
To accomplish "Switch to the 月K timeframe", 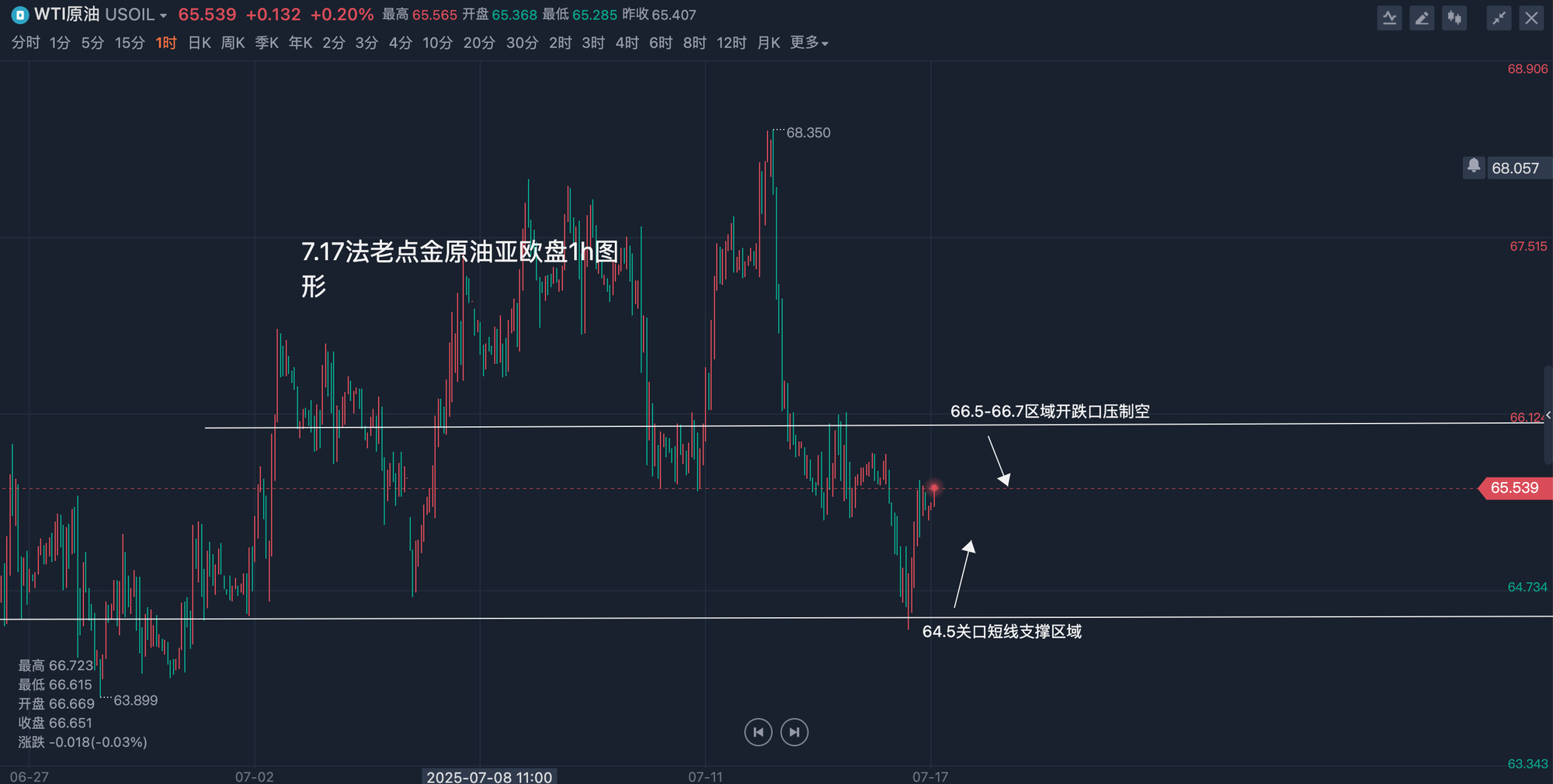I will tap(769, 43).
